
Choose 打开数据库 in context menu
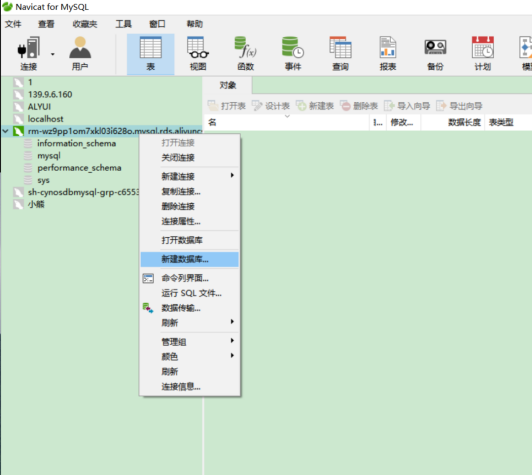pos(190,240)
